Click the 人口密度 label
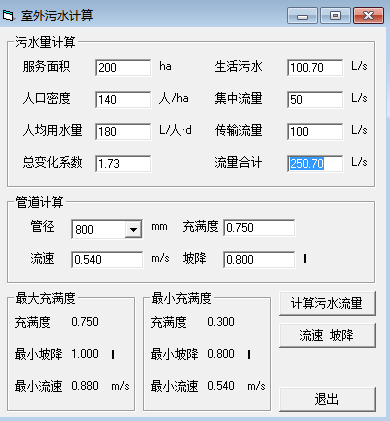390x421 pixels. pyautogui.click(x=46, y=99)
